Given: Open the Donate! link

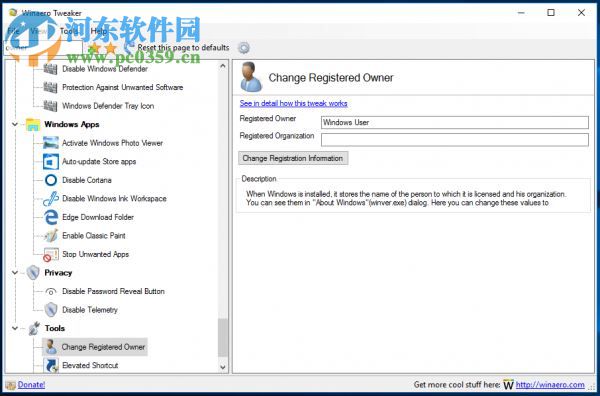Looking at the screenshot, I should pyautogui.click(x=31, y=385).
